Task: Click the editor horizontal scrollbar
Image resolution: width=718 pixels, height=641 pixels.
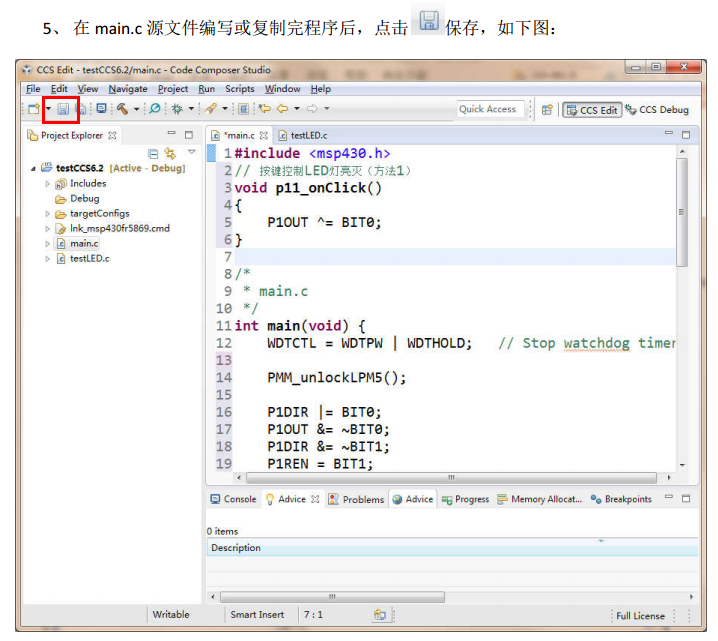Action: [451, 478]
